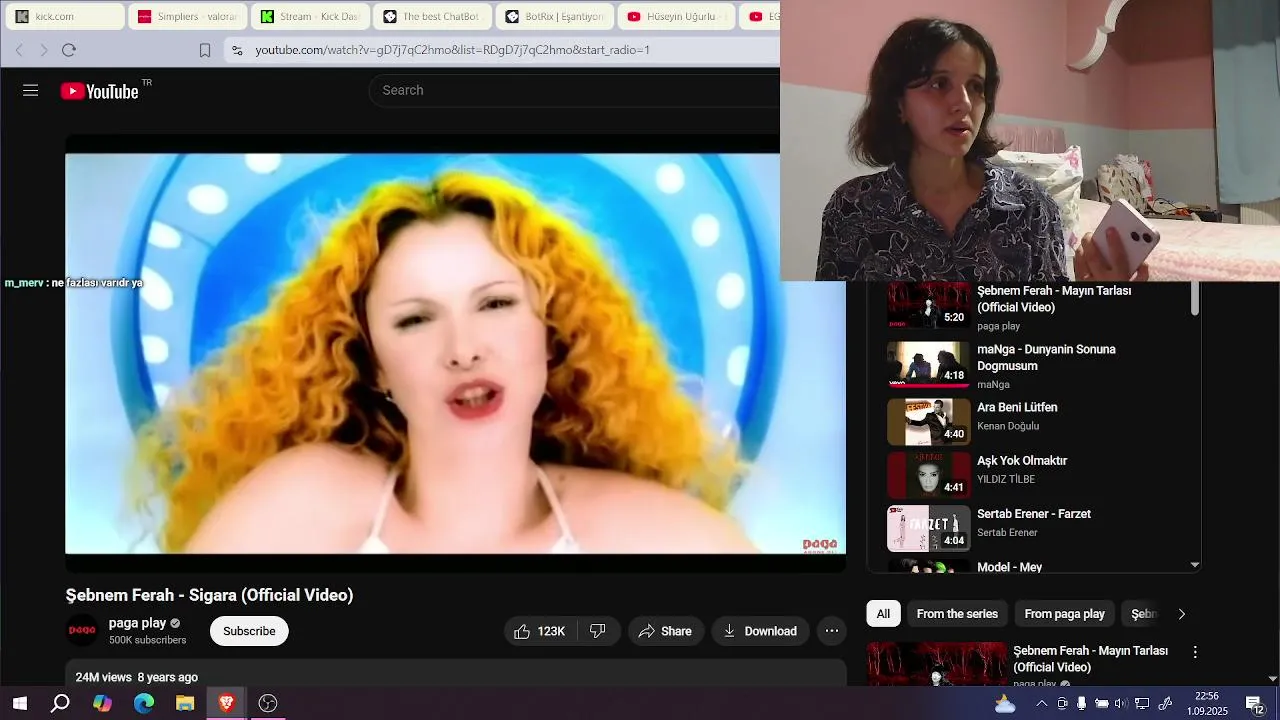The image size is (1280, 720).
Task: Play Mayın Tarlası in the playlist panel
Action: pyautogui.click(x=1033, y=307)
